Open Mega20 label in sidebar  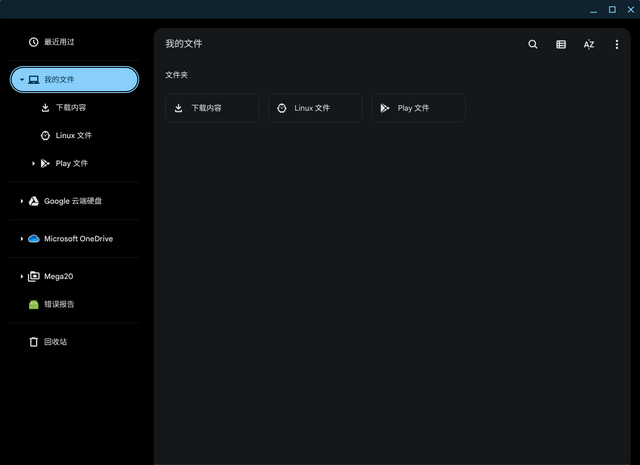pyautogui.click(x=59, y=276)
